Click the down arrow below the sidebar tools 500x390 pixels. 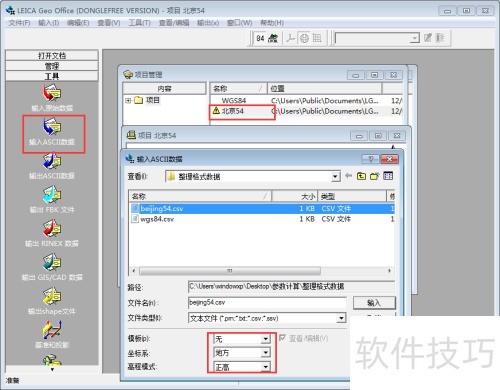pyautogui.click(x=52, y=369)
